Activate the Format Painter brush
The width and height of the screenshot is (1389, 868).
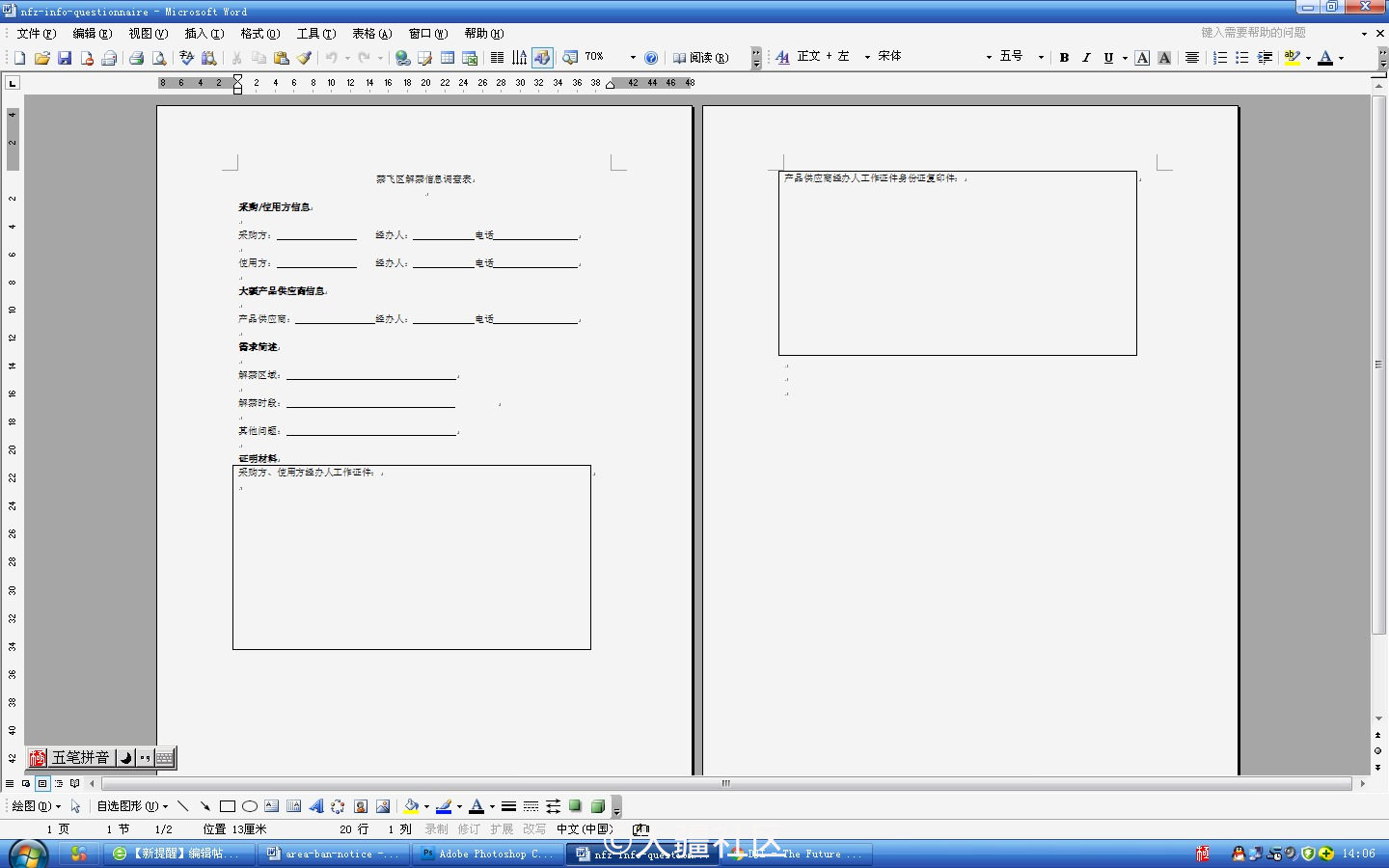[x=304, y=58]
